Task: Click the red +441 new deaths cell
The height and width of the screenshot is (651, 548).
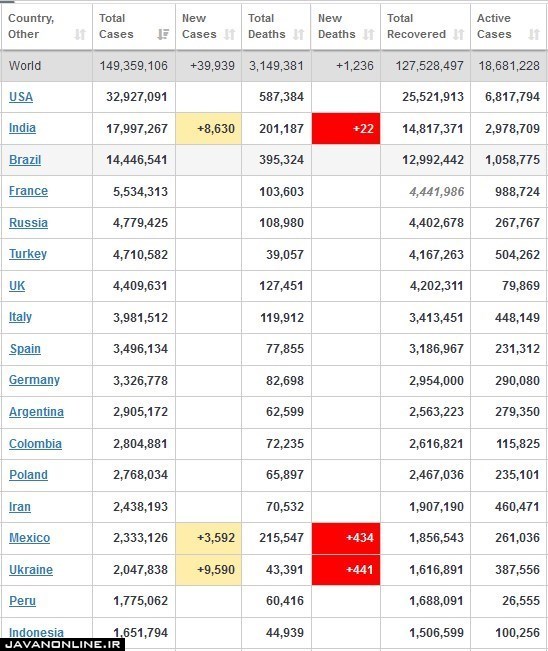Action: tap(346, 570)
